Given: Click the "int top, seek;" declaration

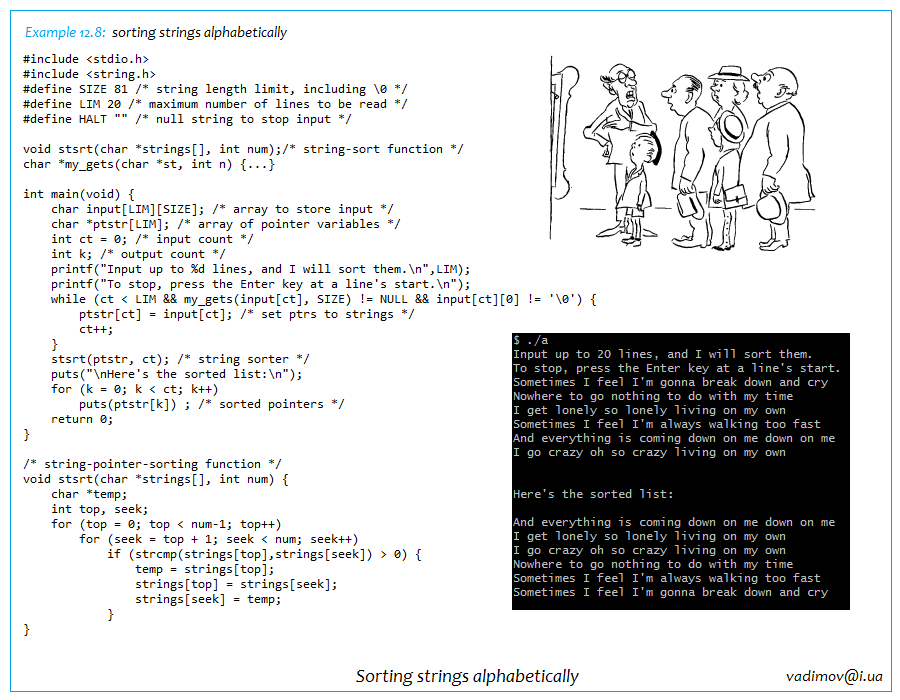Looking at the screenshot, I should (x=99, y=509).
